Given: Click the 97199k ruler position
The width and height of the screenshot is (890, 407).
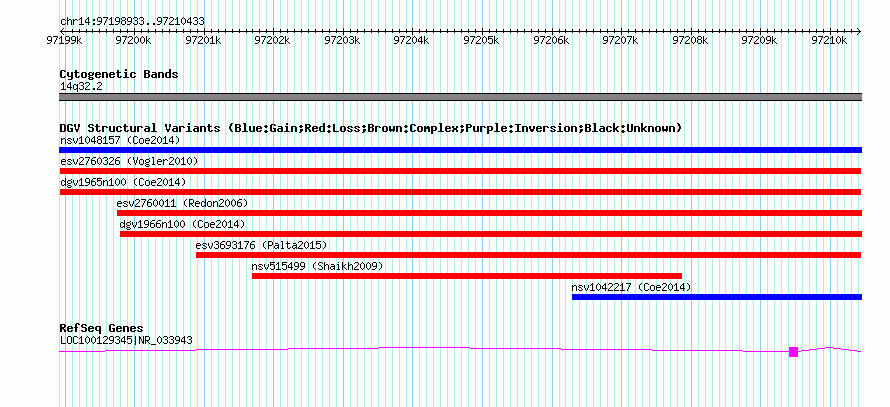Looking at the screenshot, I should pyautogui.click(x=64, y=41).
